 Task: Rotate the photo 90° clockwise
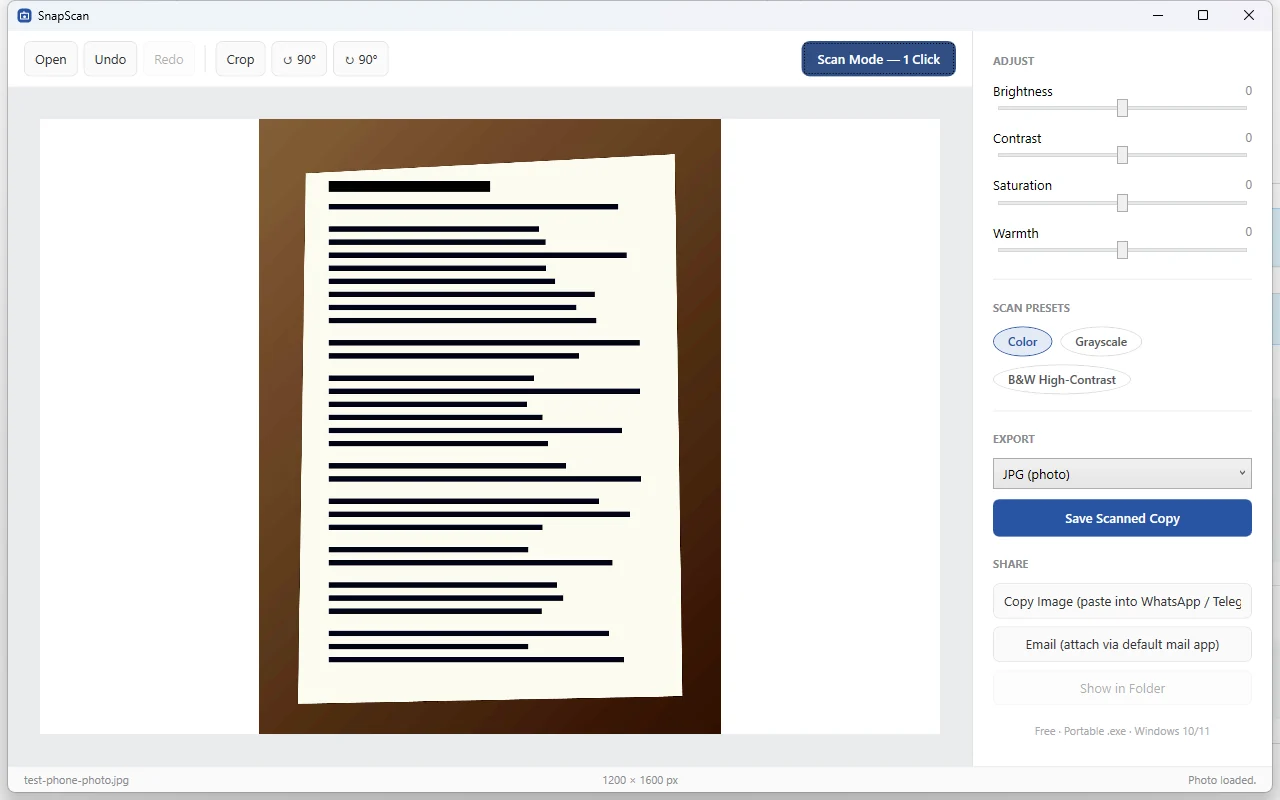click(x=360, y=59)
